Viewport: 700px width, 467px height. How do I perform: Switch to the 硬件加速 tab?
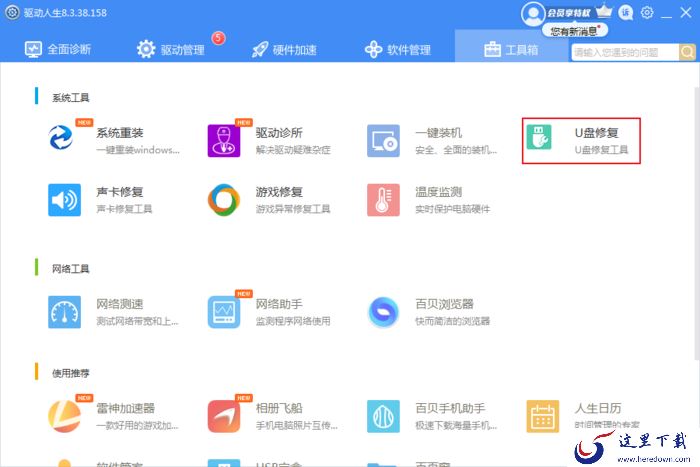click(284, 49)
